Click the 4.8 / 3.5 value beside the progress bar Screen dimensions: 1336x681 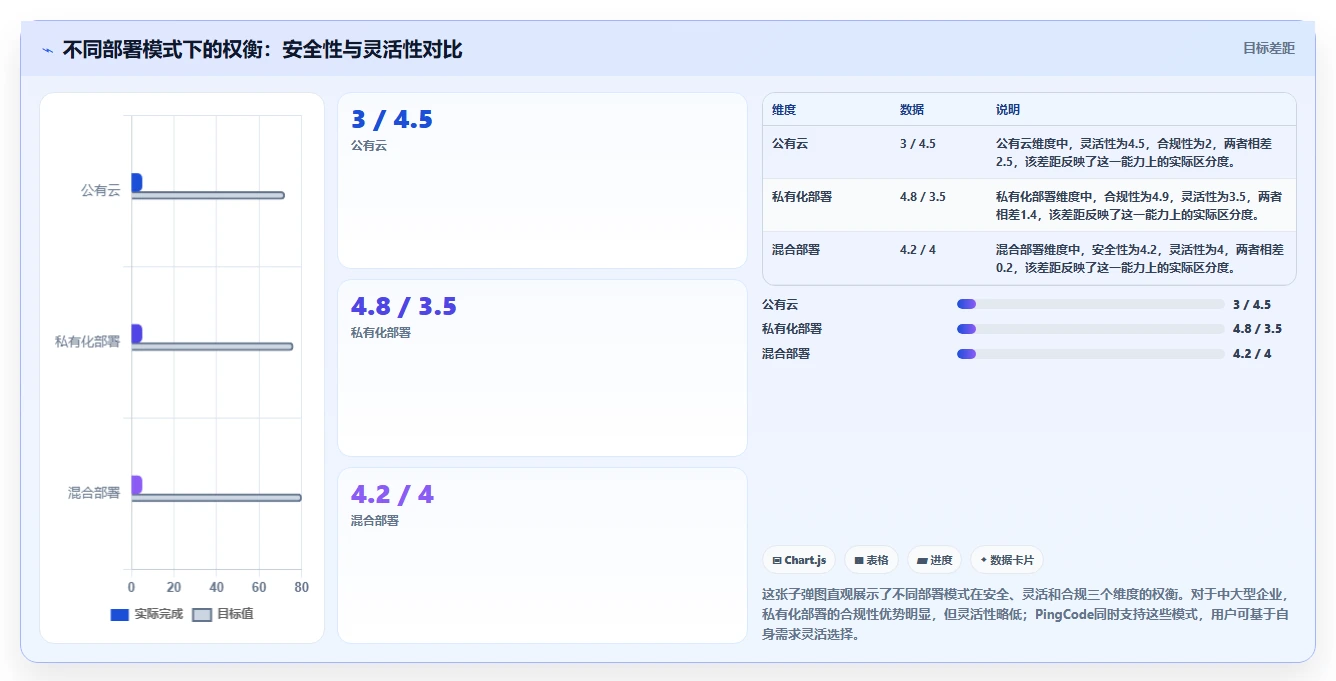[x=1257, y=328]
